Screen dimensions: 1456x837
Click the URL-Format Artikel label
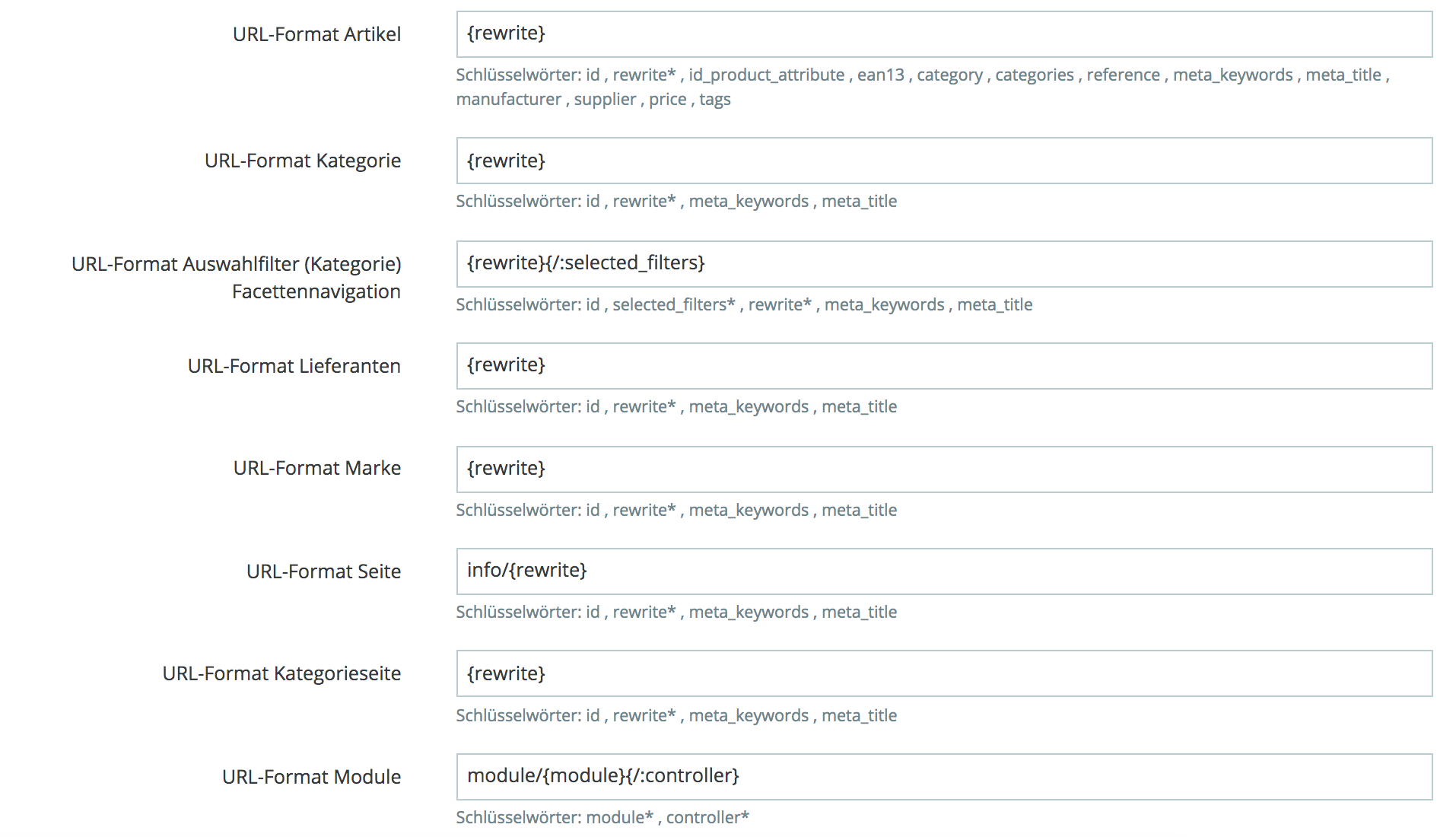316,34
